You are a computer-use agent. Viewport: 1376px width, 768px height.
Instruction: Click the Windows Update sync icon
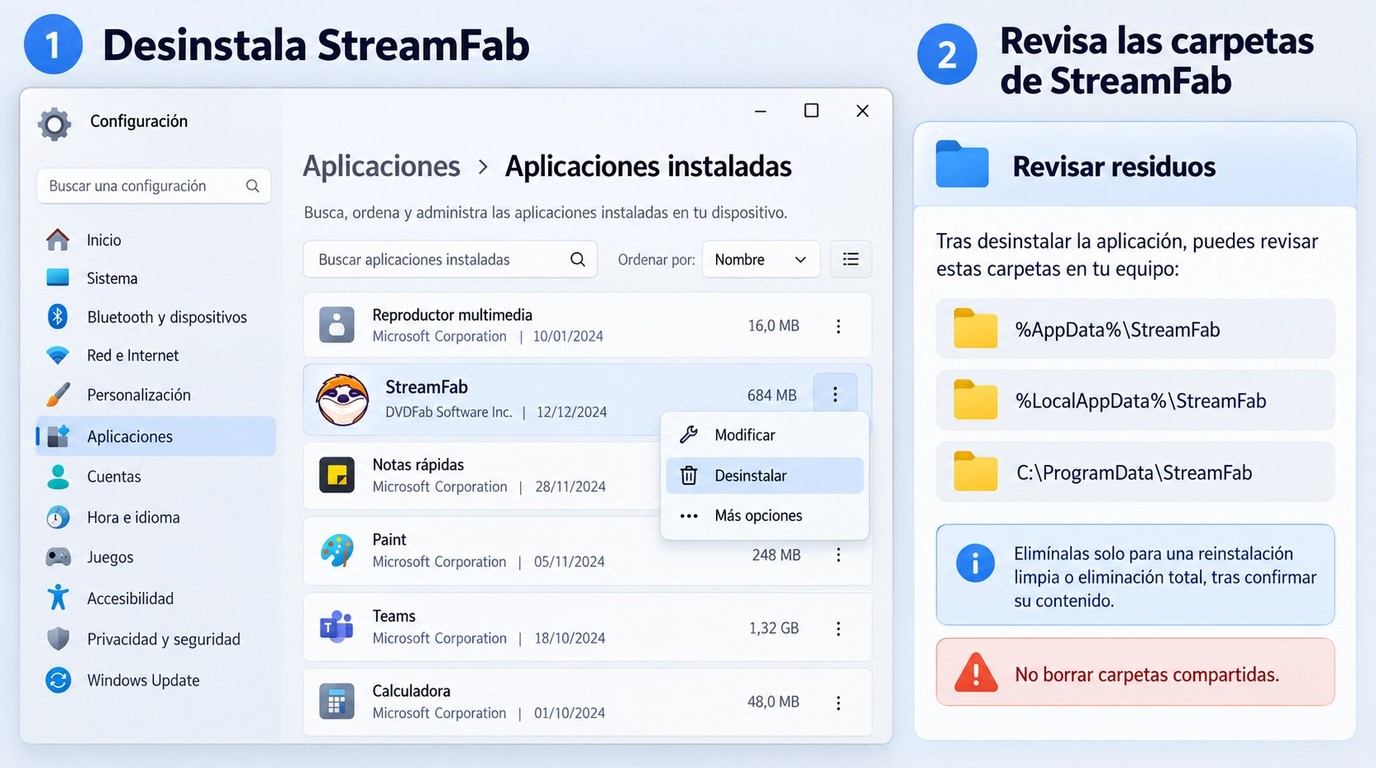[x=58, y=680]
